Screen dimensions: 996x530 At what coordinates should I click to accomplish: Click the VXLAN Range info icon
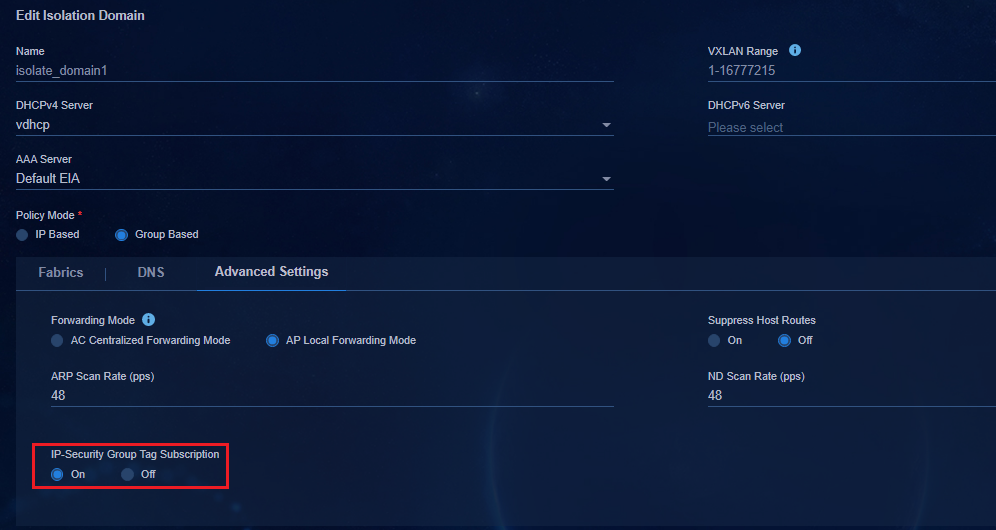point(795,50)
